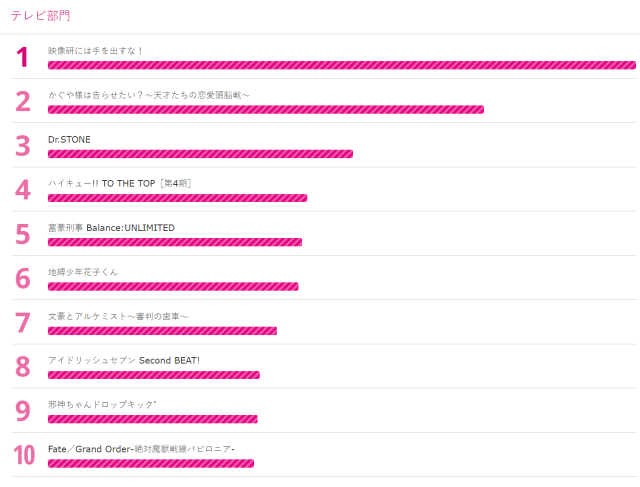Open the 邪神ちゃんドロップキック' entry

[102, 404]
